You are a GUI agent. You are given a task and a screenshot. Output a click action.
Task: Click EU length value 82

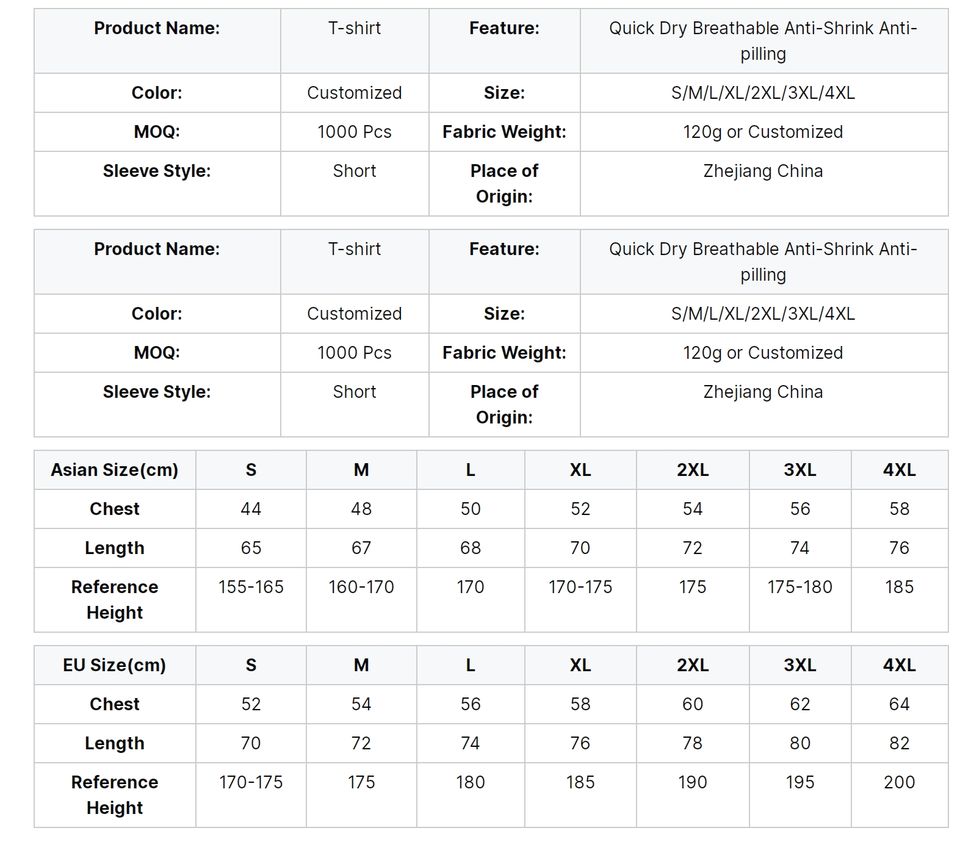click(x=899, y=743)
